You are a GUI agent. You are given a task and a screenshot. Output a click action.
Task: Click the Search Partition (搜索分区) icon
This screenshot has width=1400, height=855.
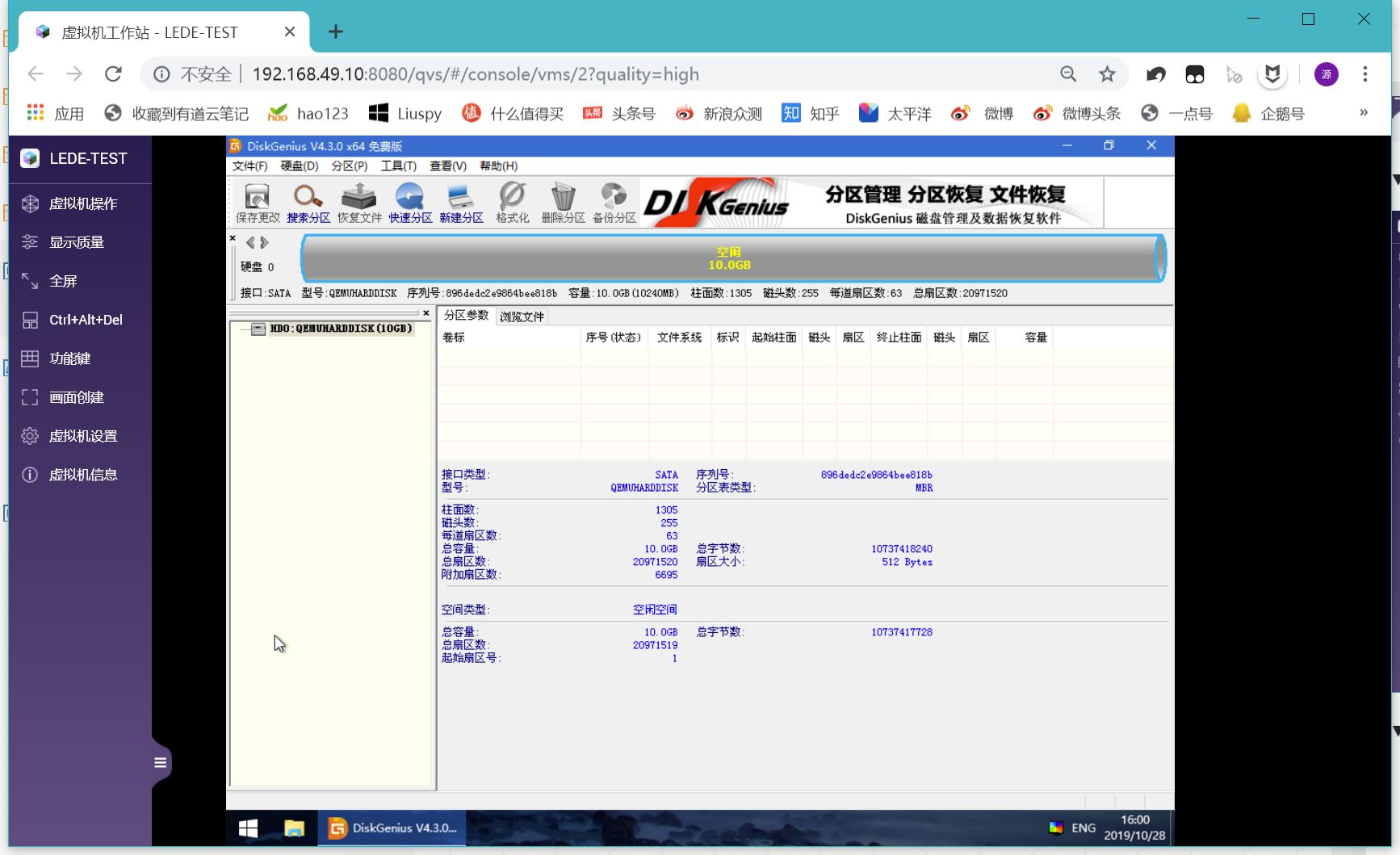pos(308,203)
